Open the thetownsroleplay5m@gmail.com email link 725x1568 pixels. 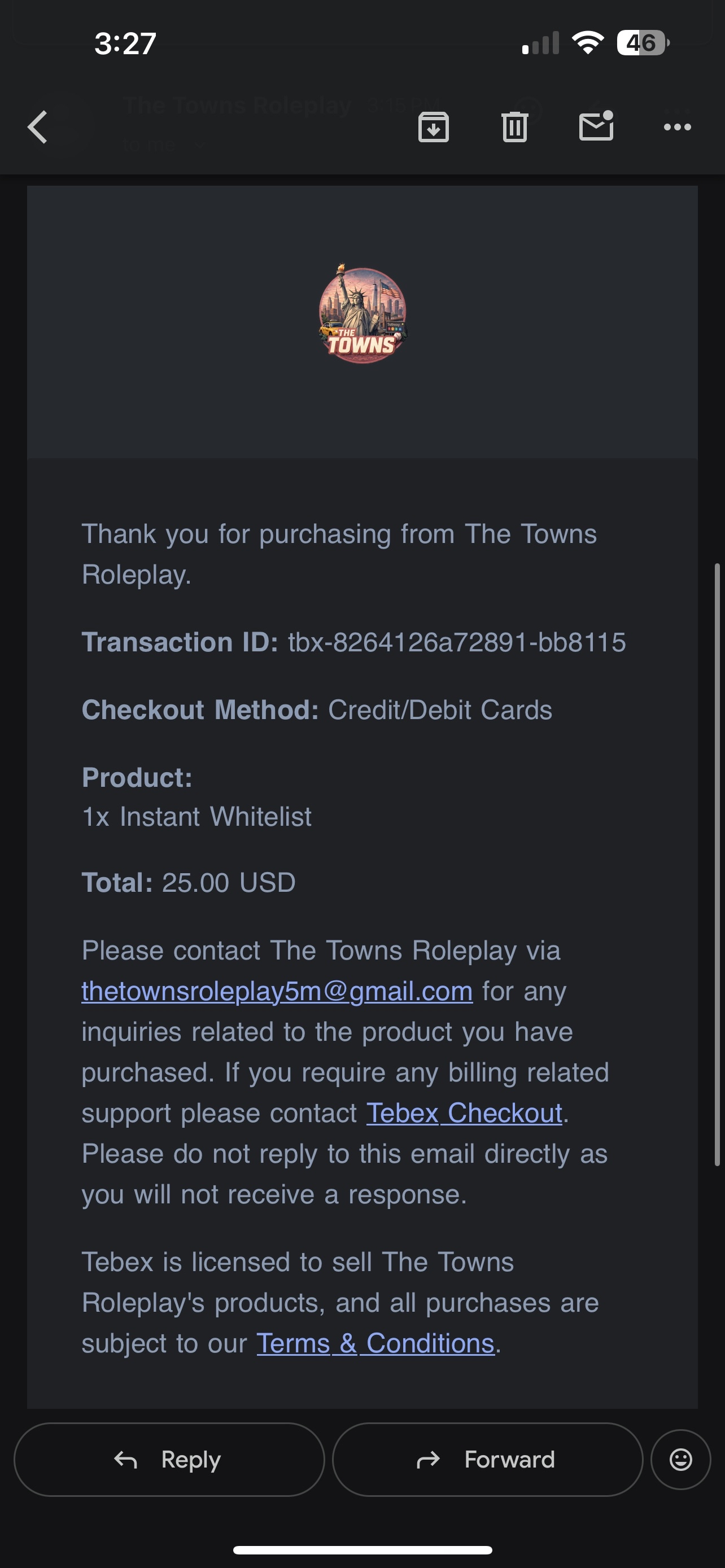pos(277,991)
